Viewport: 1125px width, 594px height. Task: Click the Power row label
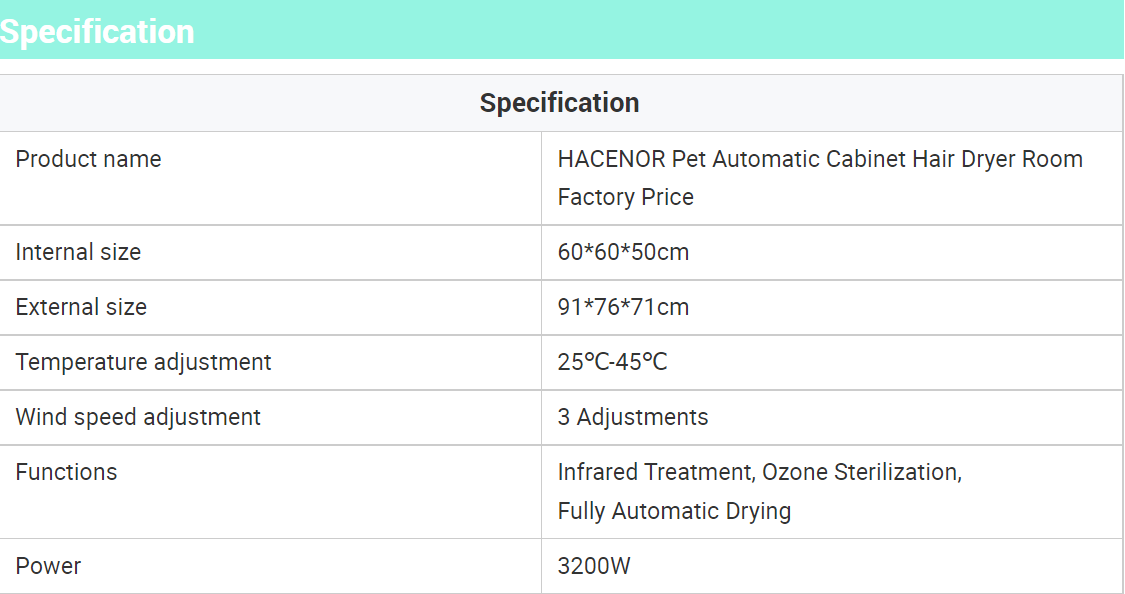(x=49, y=566)
